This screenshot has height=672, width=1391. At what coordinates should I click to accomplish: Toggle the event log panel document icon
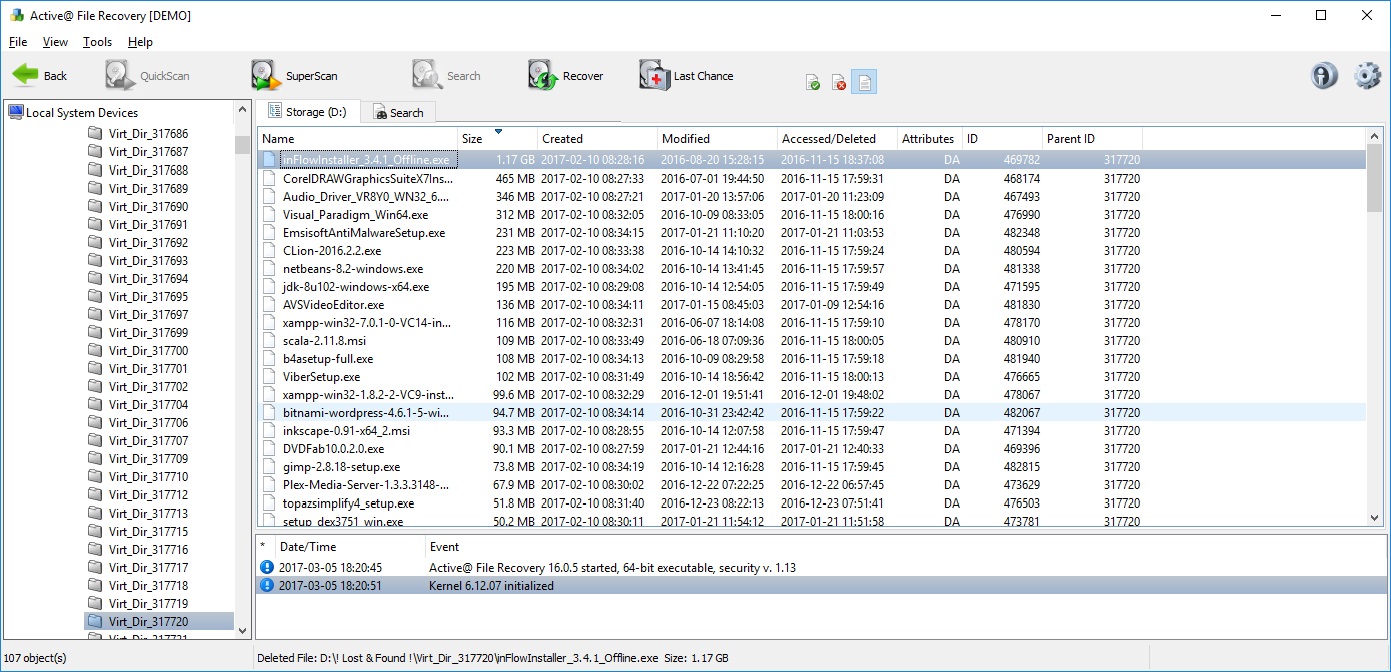(x=865, y=81)
